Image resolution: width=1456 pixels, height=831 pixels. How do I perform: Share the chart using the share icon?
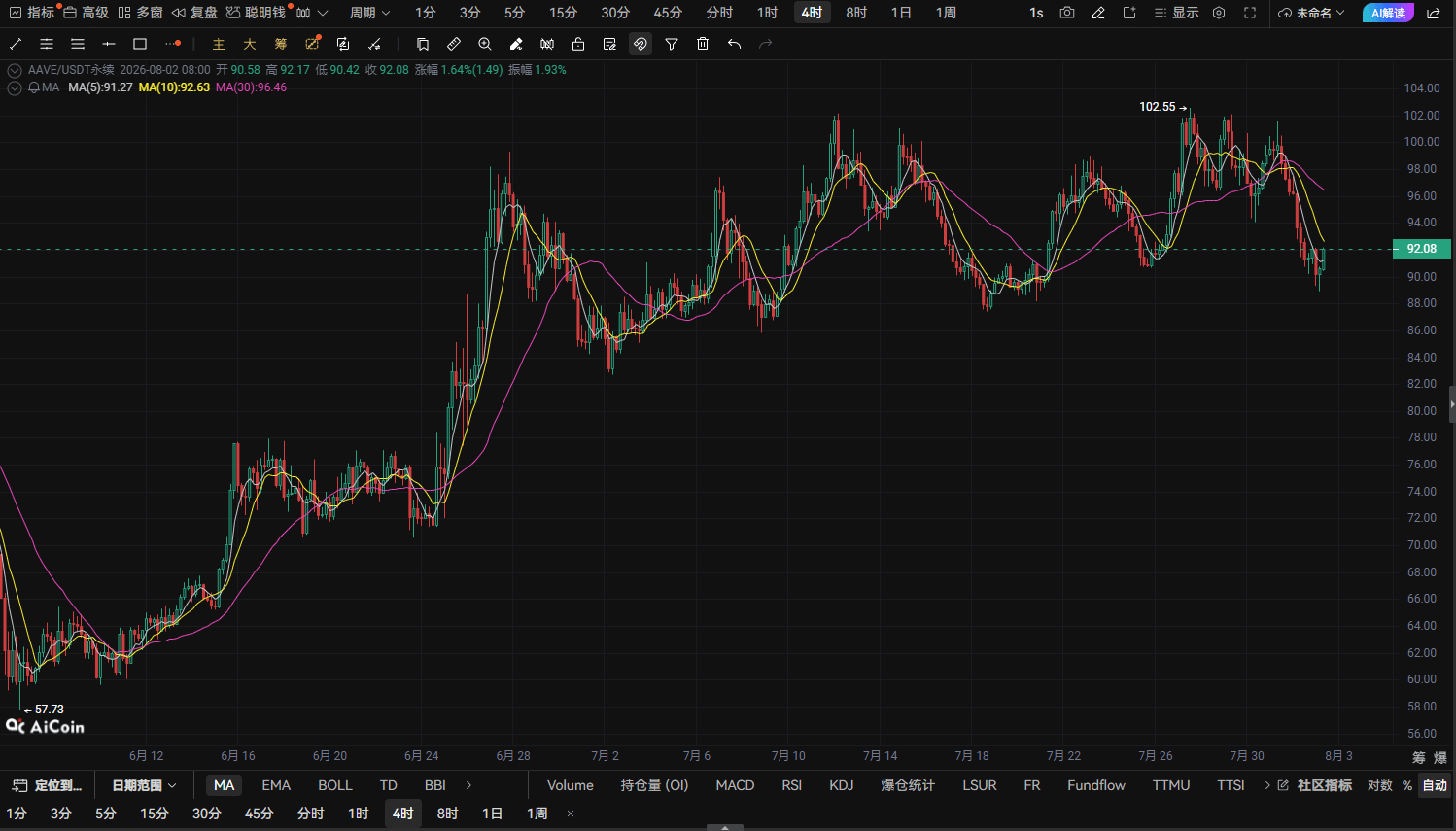1434,13
